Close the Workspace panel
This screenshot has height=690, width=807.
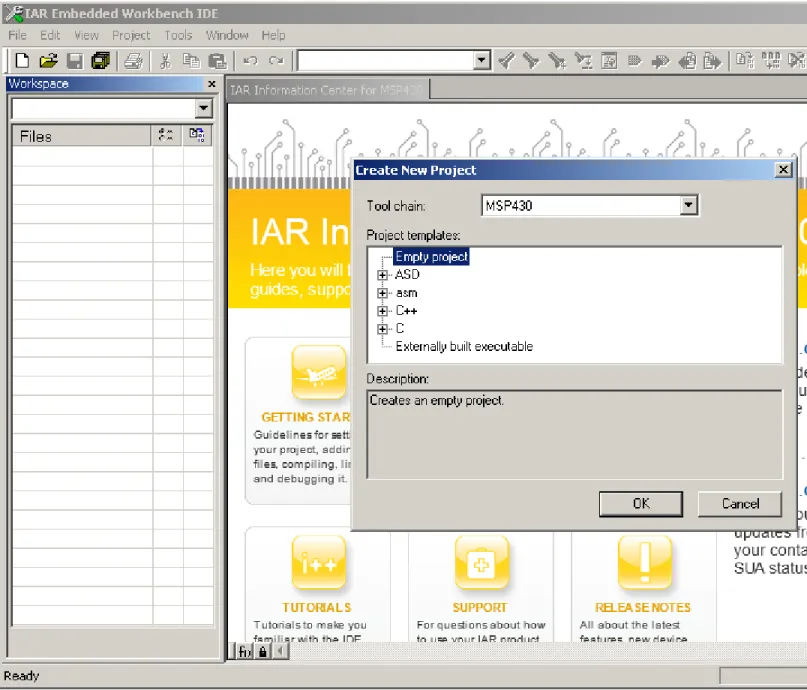click(x=212, y=84)
